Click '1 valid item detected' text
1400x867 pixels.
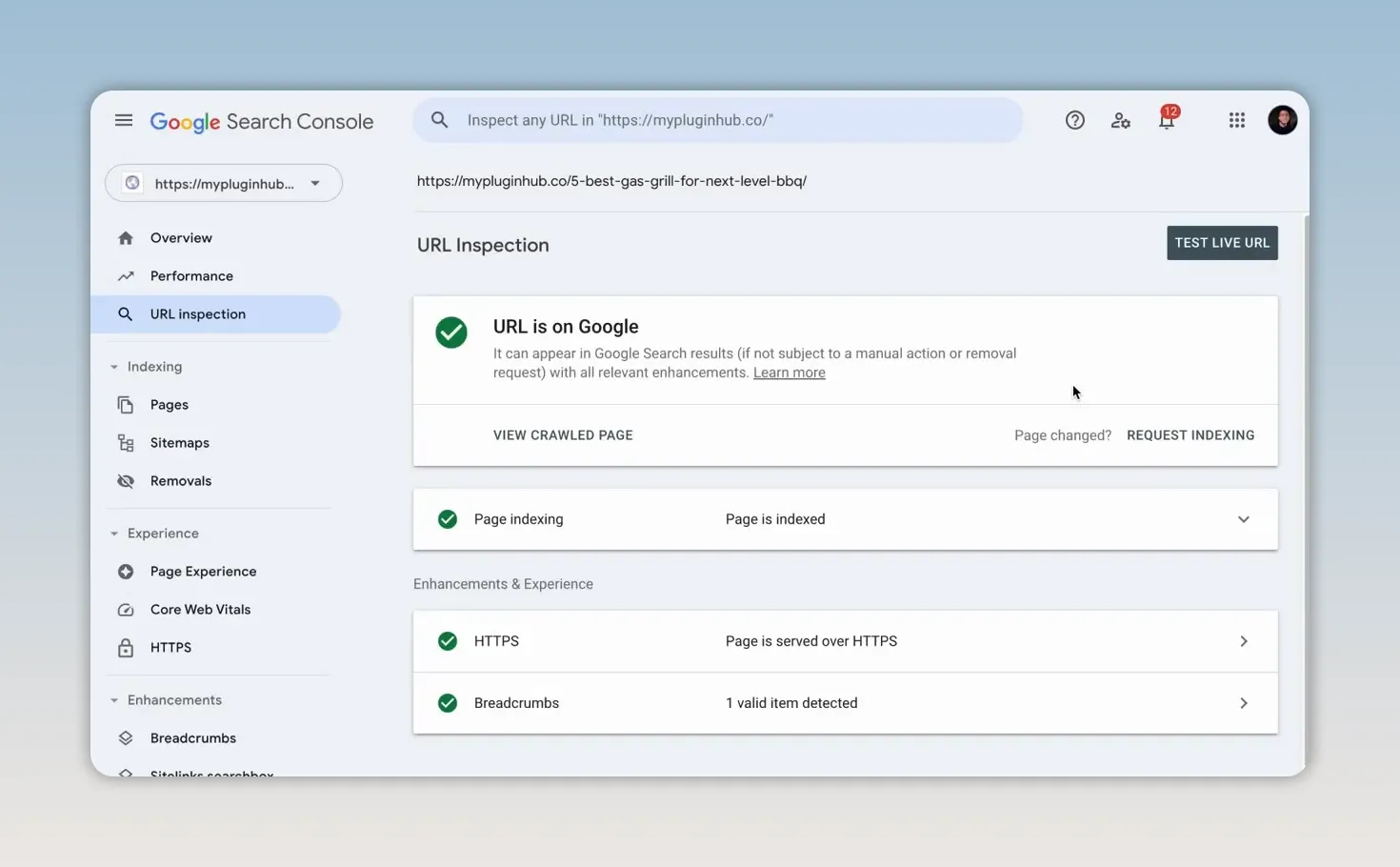tap(791, 703)
